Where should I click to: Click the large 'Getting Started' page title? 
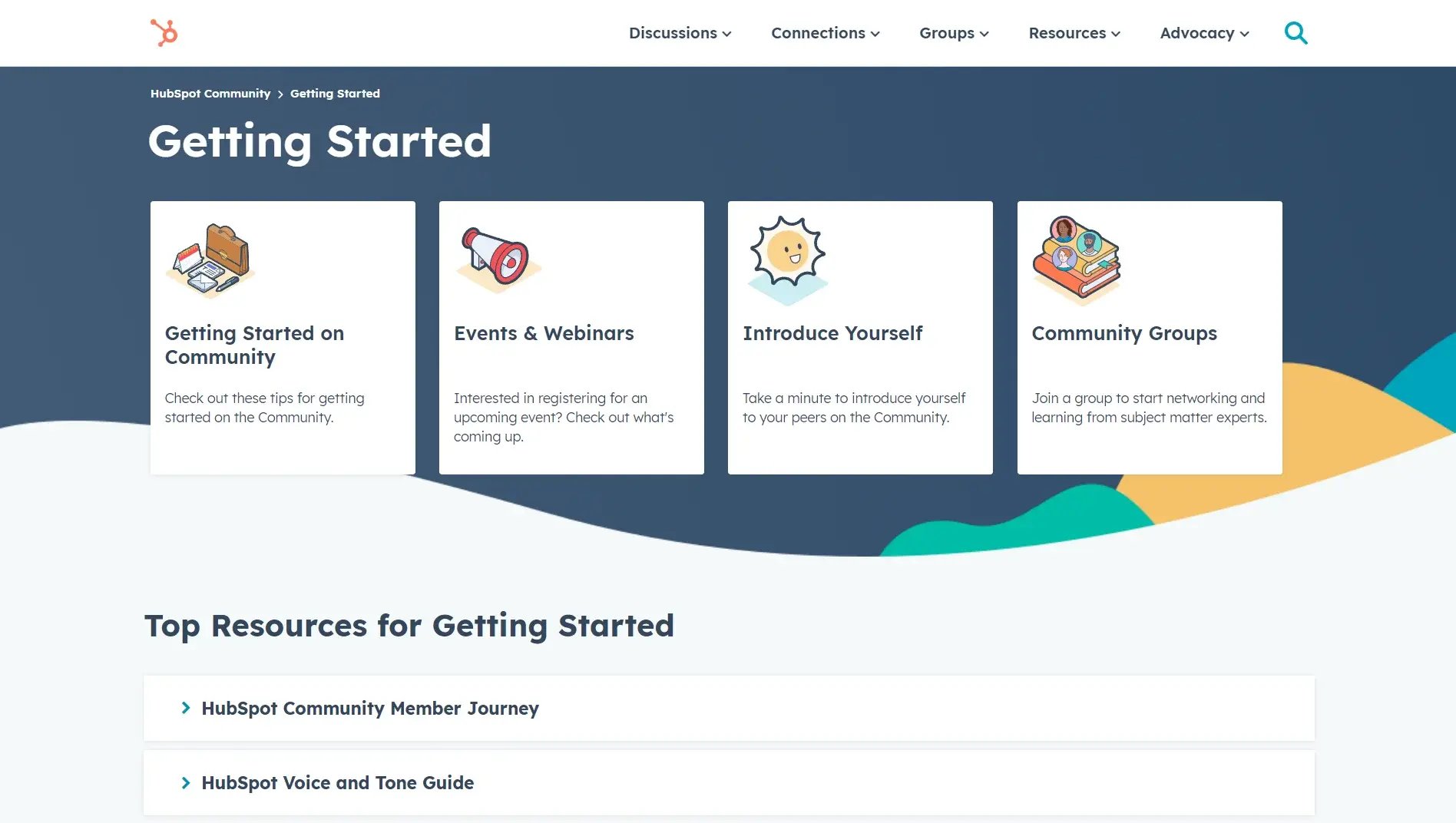pyautogui.click(x=319, y=142)
